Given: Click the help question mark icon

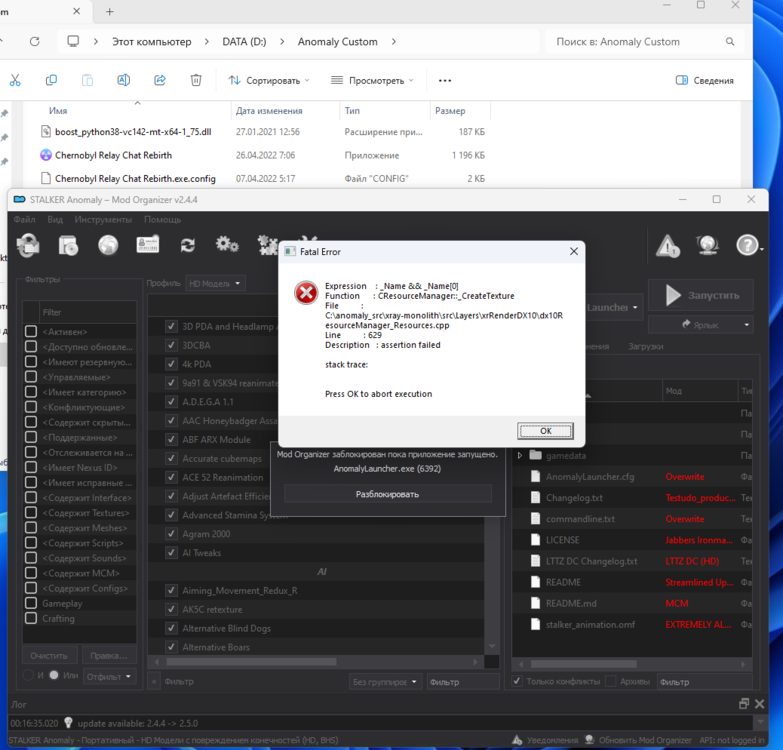Looking at the screenshot, I should pyautogui.click(x=748, y=245).
